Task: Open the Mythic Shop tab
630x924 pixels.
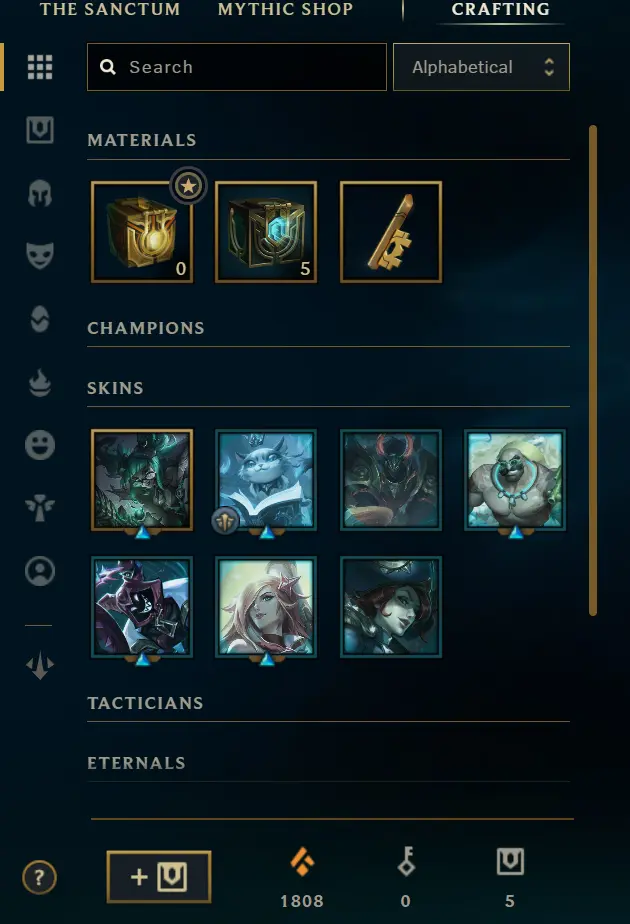Action: point(285,9)
